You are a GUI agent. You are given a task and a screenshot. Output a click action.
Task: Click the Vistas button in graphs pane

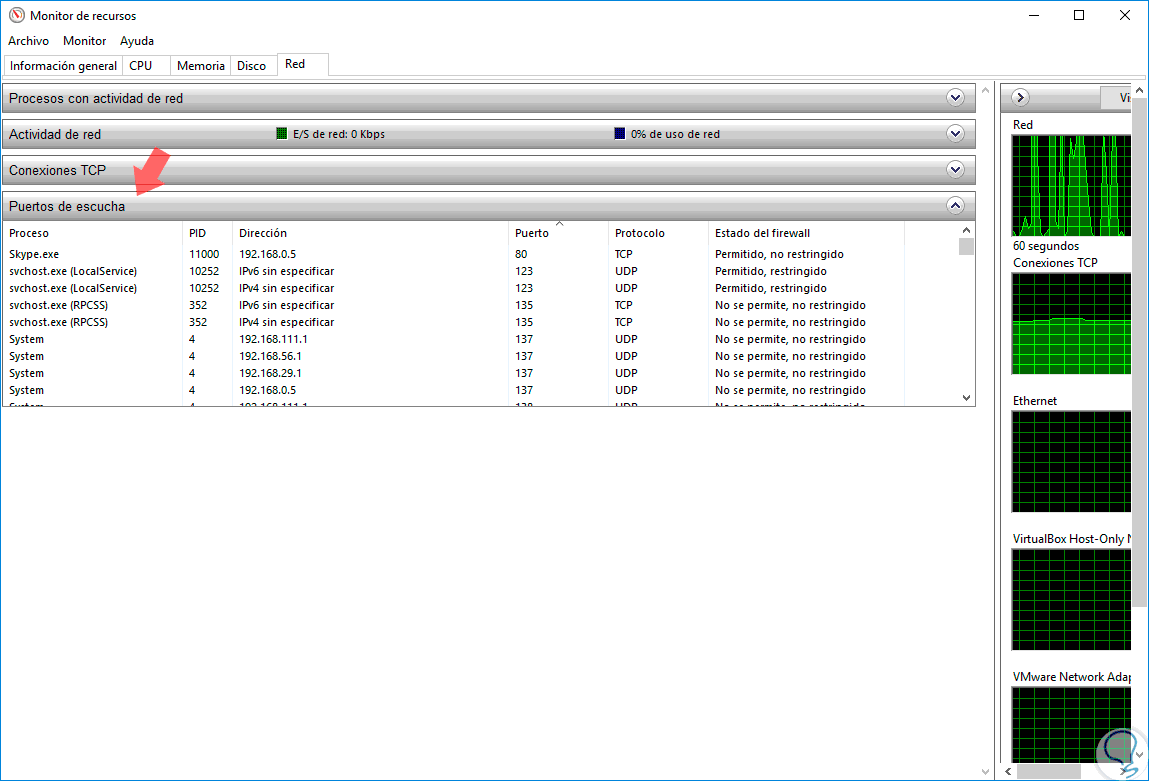tap(1116, 97)
